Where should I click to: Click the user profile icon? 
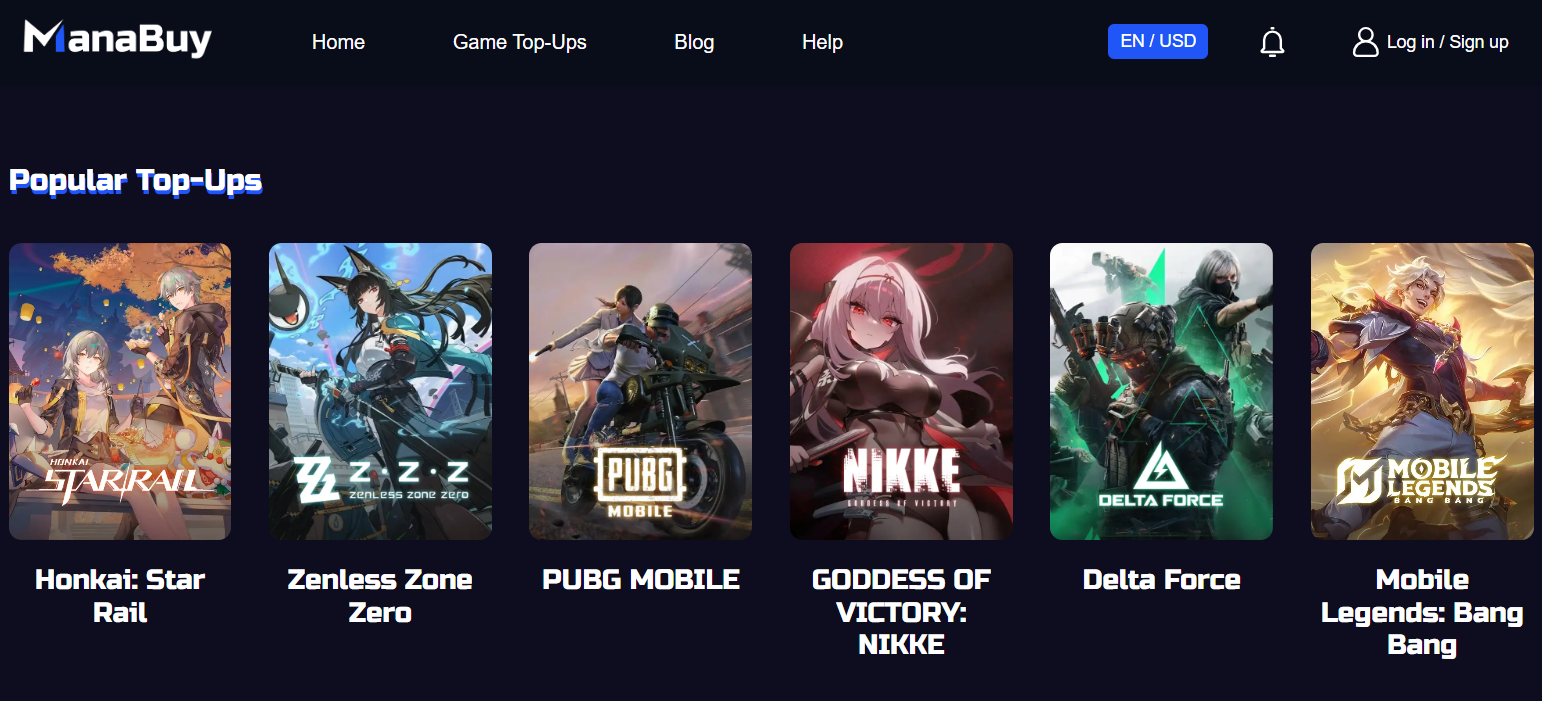pos(1365,42)
